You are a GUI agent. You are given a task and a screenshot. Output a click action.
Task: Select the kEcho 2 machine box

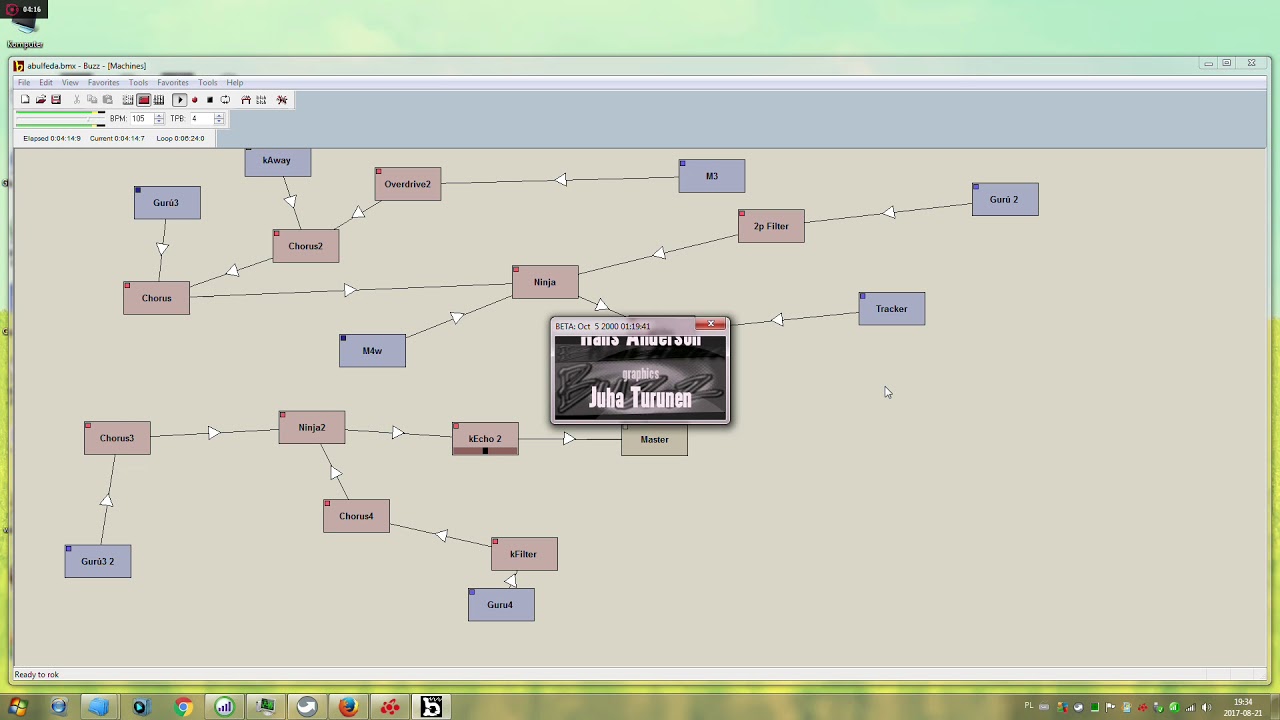[485, 439]
